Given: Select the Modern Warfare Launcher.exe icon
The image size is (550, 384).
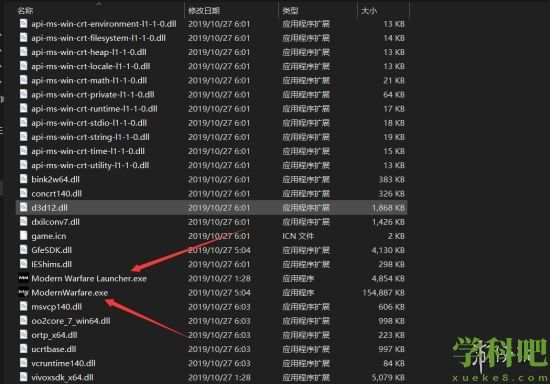Looking at the screenshot, I should tap(24, 278).
